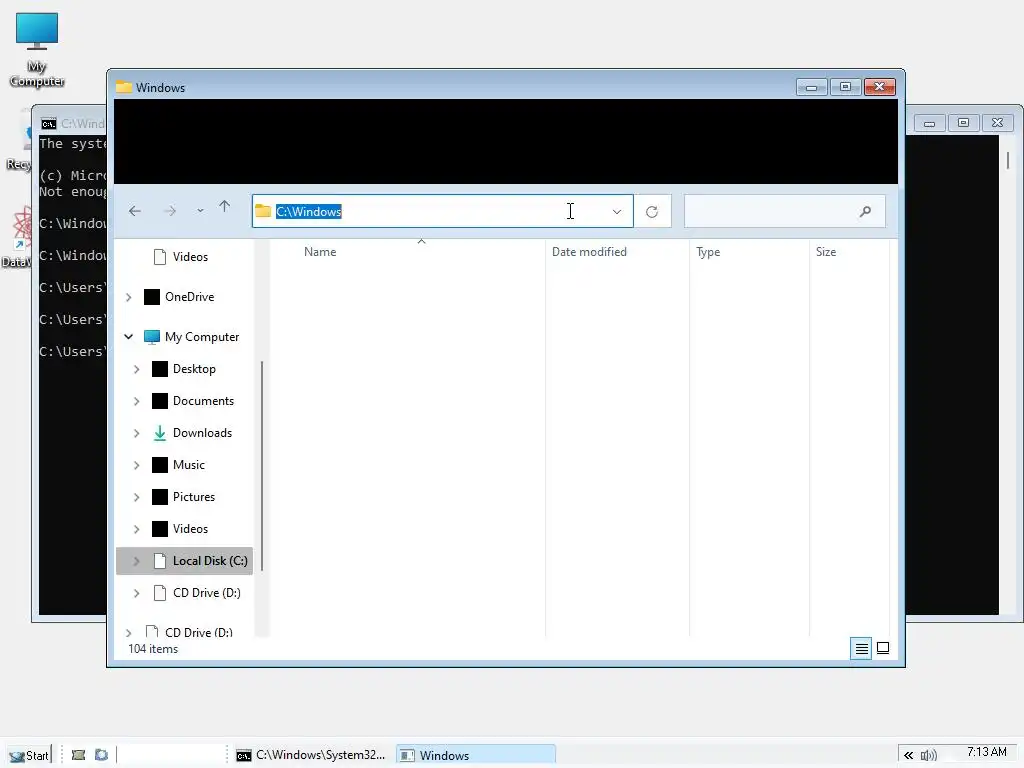The height and width of the screenshot is (768, 1024).
Task: Click the second quick launch icon
Action: 101,755
